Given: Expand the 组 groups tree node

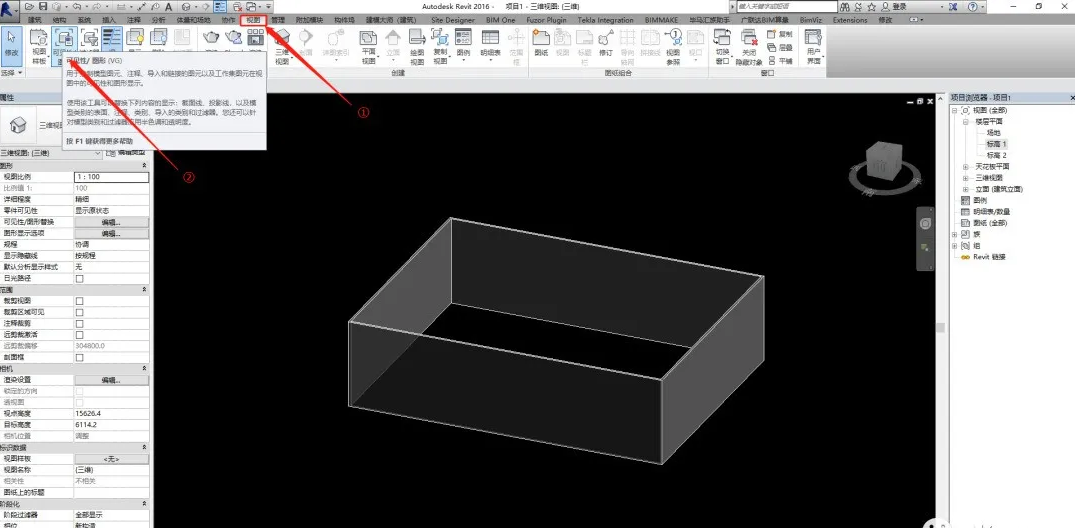Looking at the screenshot, I should [955, 245].
